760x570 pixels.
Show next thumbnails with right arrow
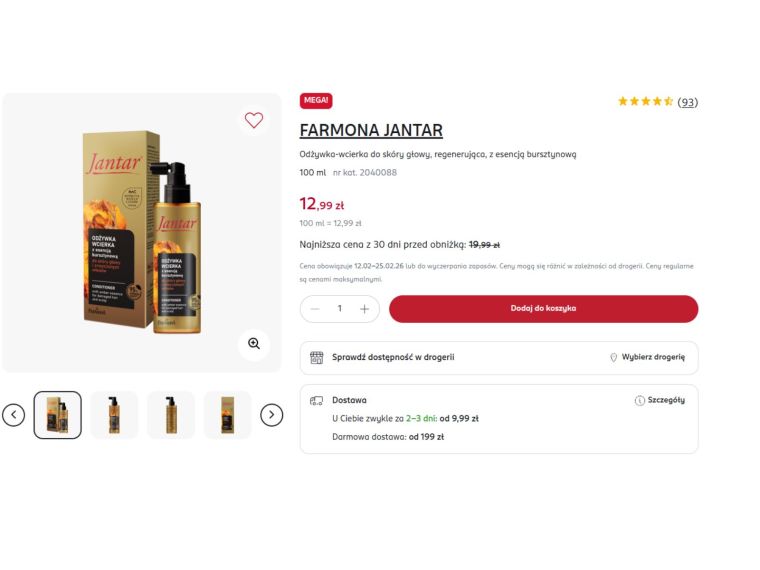pos(271,415)
